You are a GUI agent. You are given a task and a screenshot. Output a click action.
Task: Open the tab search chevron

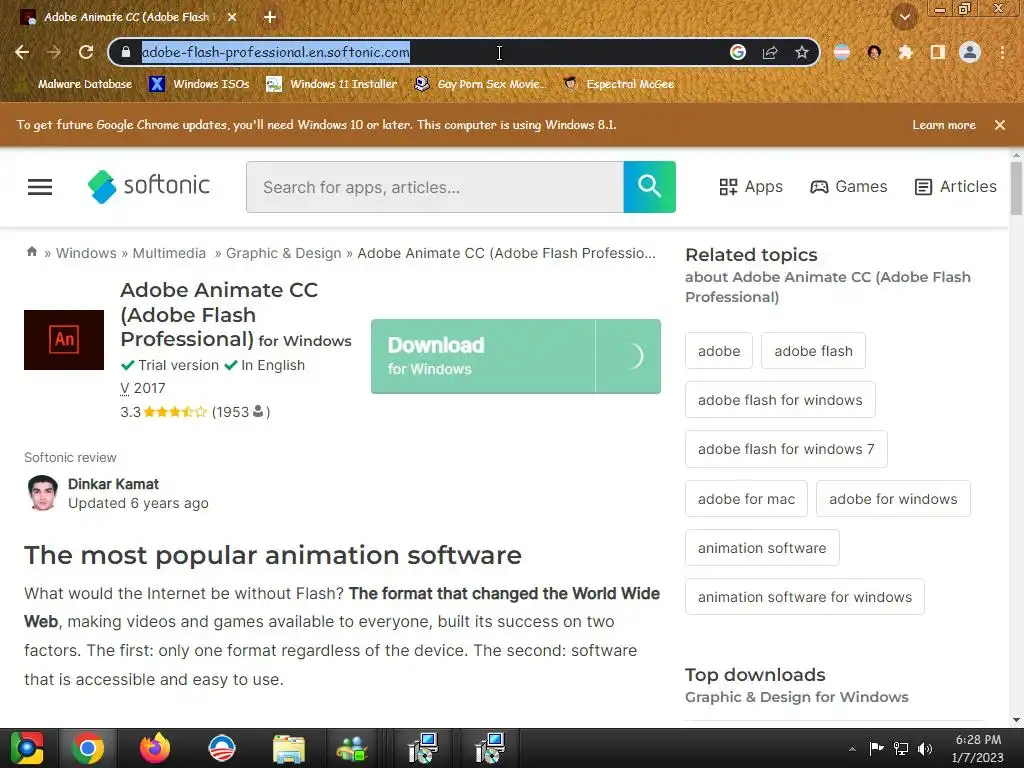pos(904,17)
